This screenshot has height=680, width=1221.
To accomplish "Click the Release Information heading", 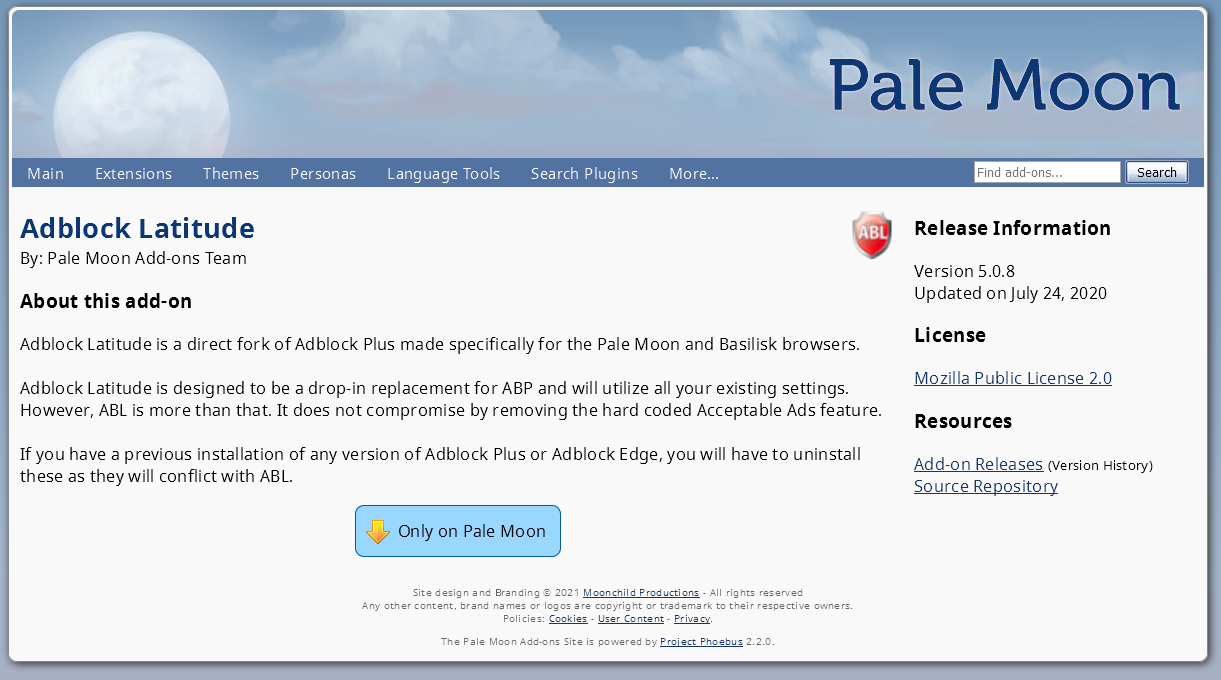I will tap(1012, 228).
